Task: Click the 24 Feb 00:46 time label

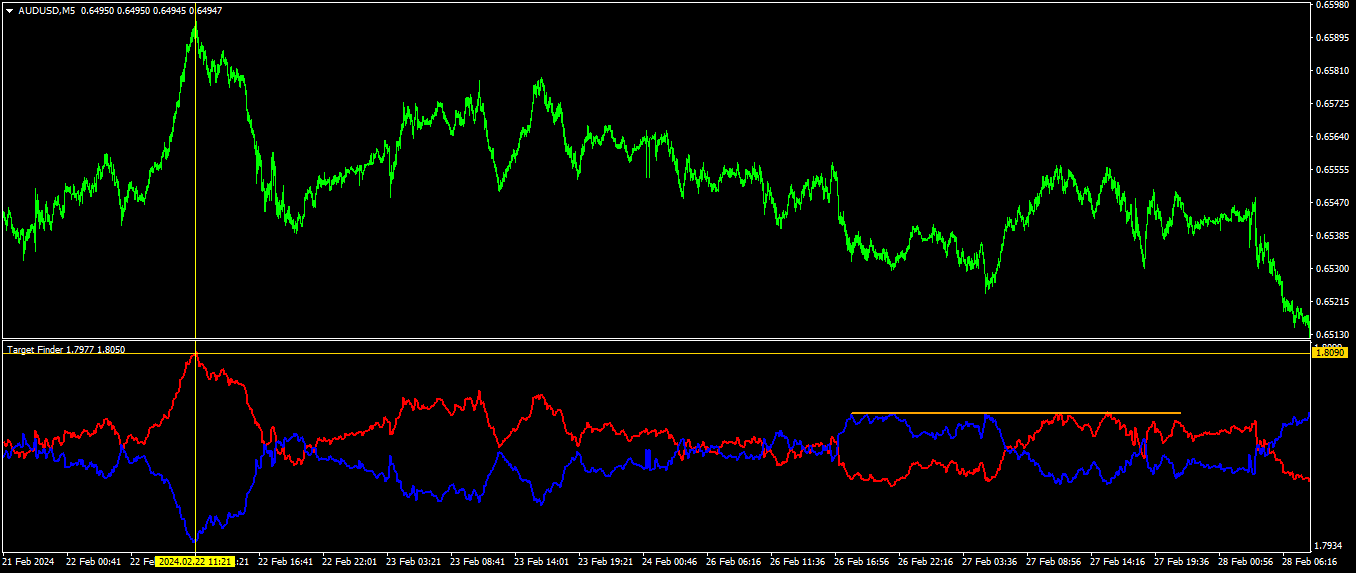Action: coord(669,562)
